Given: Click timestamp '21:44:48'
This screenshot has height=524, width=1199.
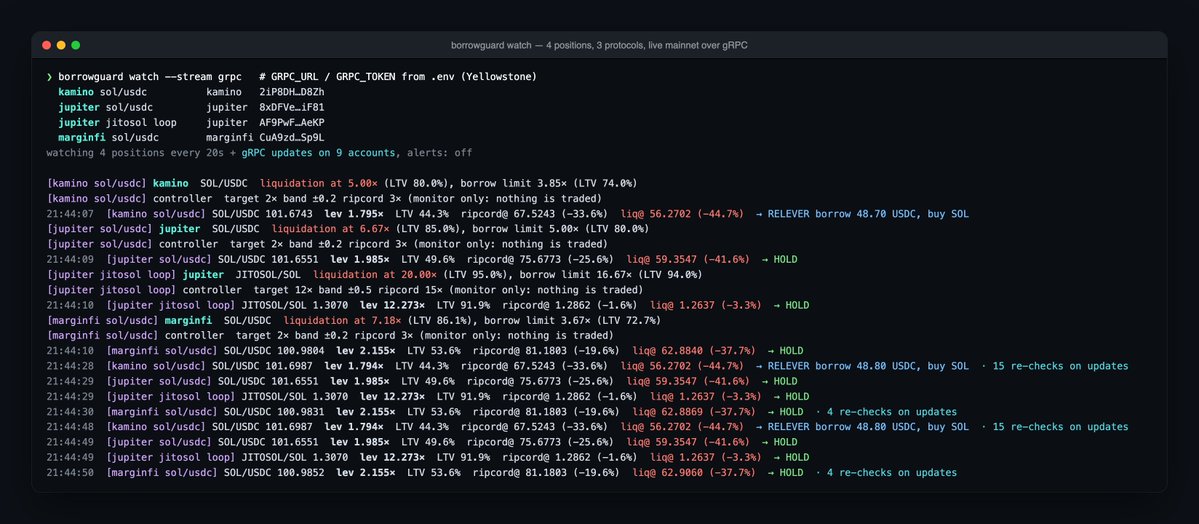Looking at the screenshot, I should (70, 427).
